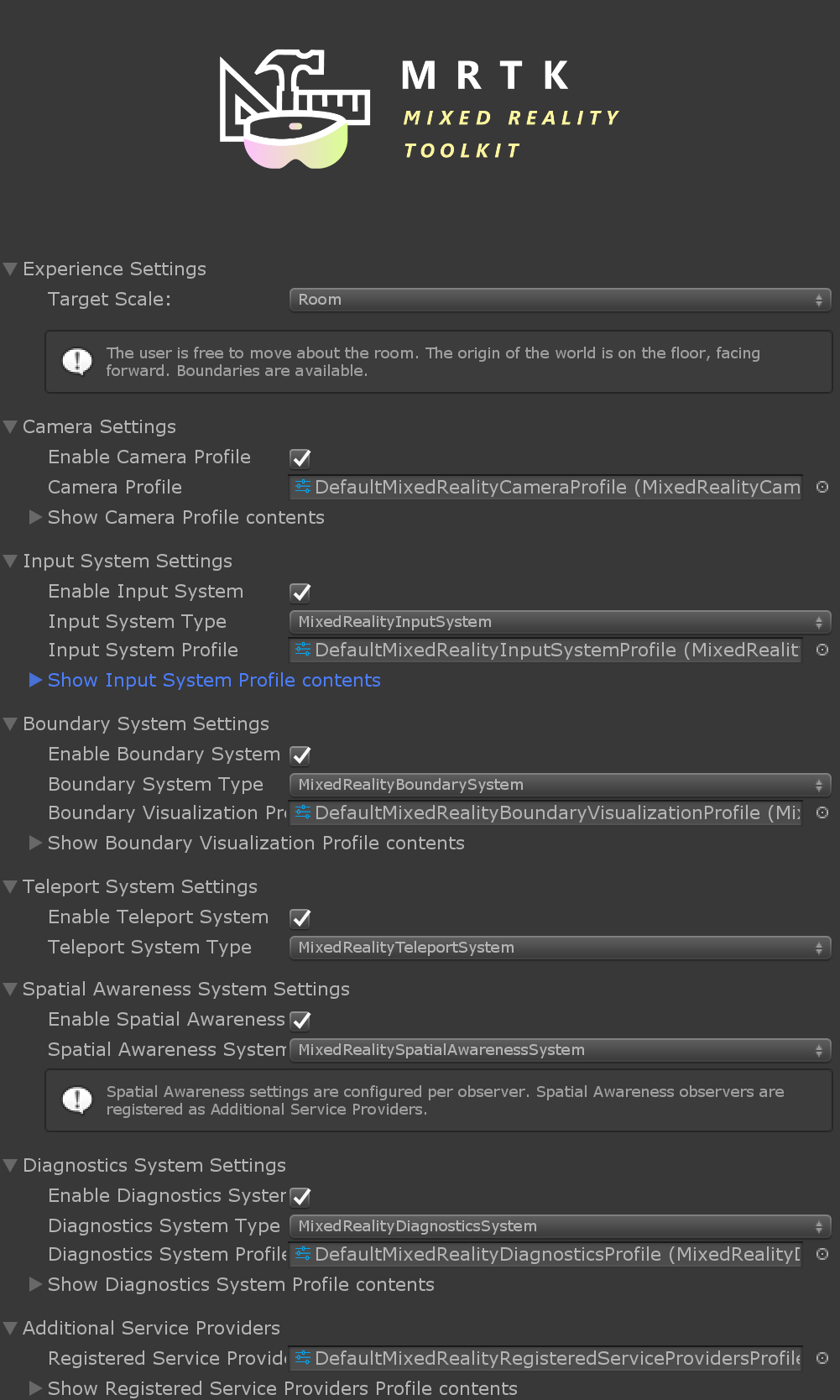Open object picker for Input System Profile
The image size is (840, 1400).
tap(822, 650)
